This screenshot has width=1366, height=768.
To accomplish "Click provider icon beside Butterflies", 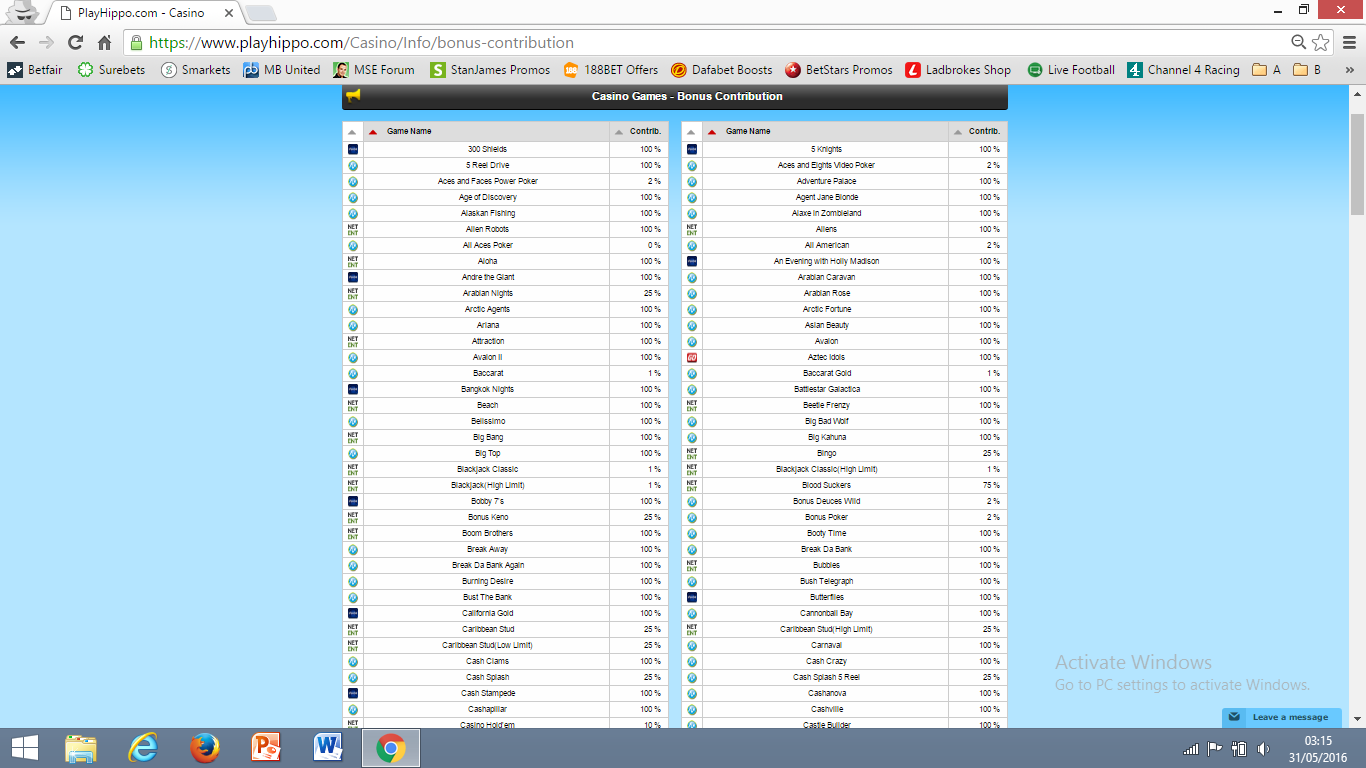I will click(x=691, y=597).
